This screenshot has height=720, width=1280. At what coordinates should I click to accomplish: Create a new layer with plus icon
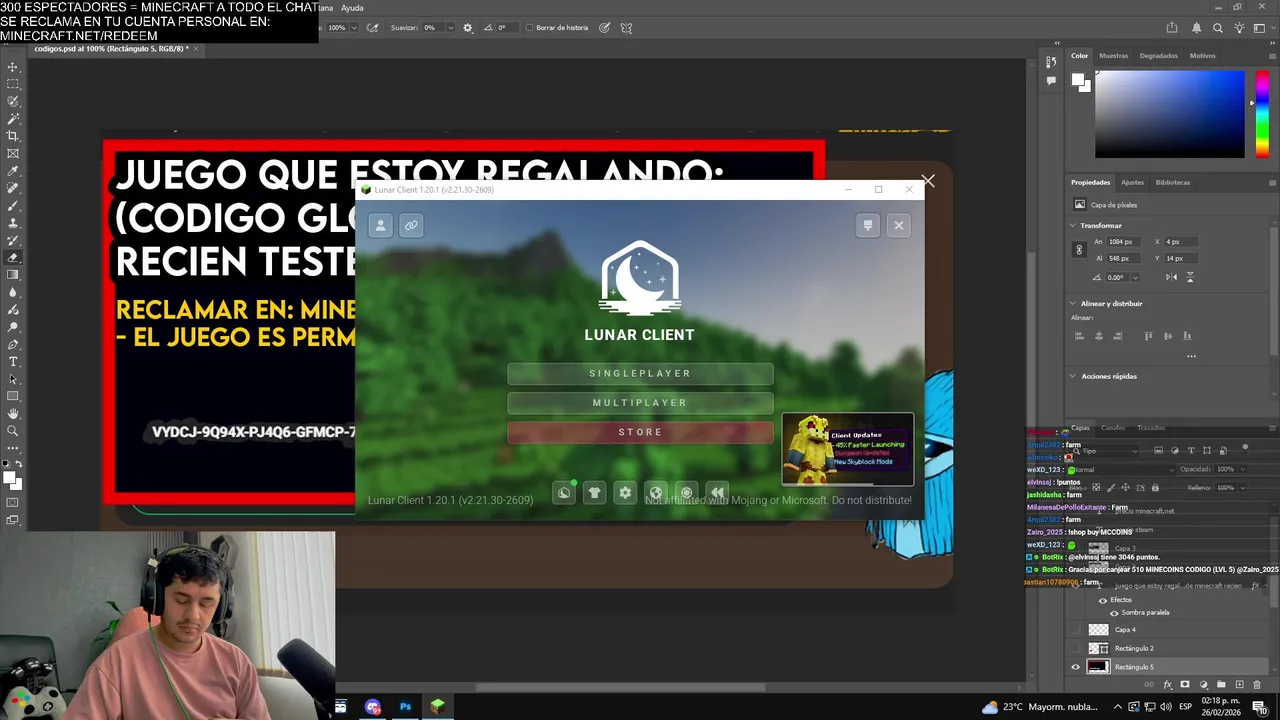[x=1239, y=685]
